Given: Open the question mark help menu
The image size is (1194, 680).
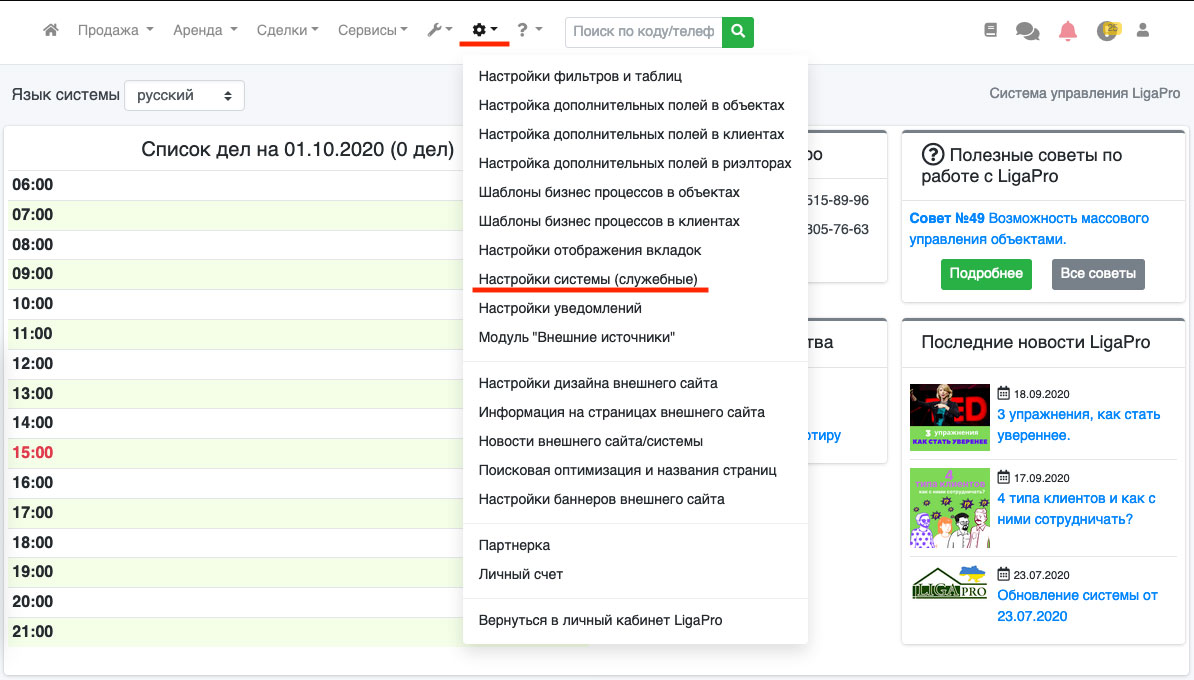Looking at the screenshot, I should click(529, 31).
